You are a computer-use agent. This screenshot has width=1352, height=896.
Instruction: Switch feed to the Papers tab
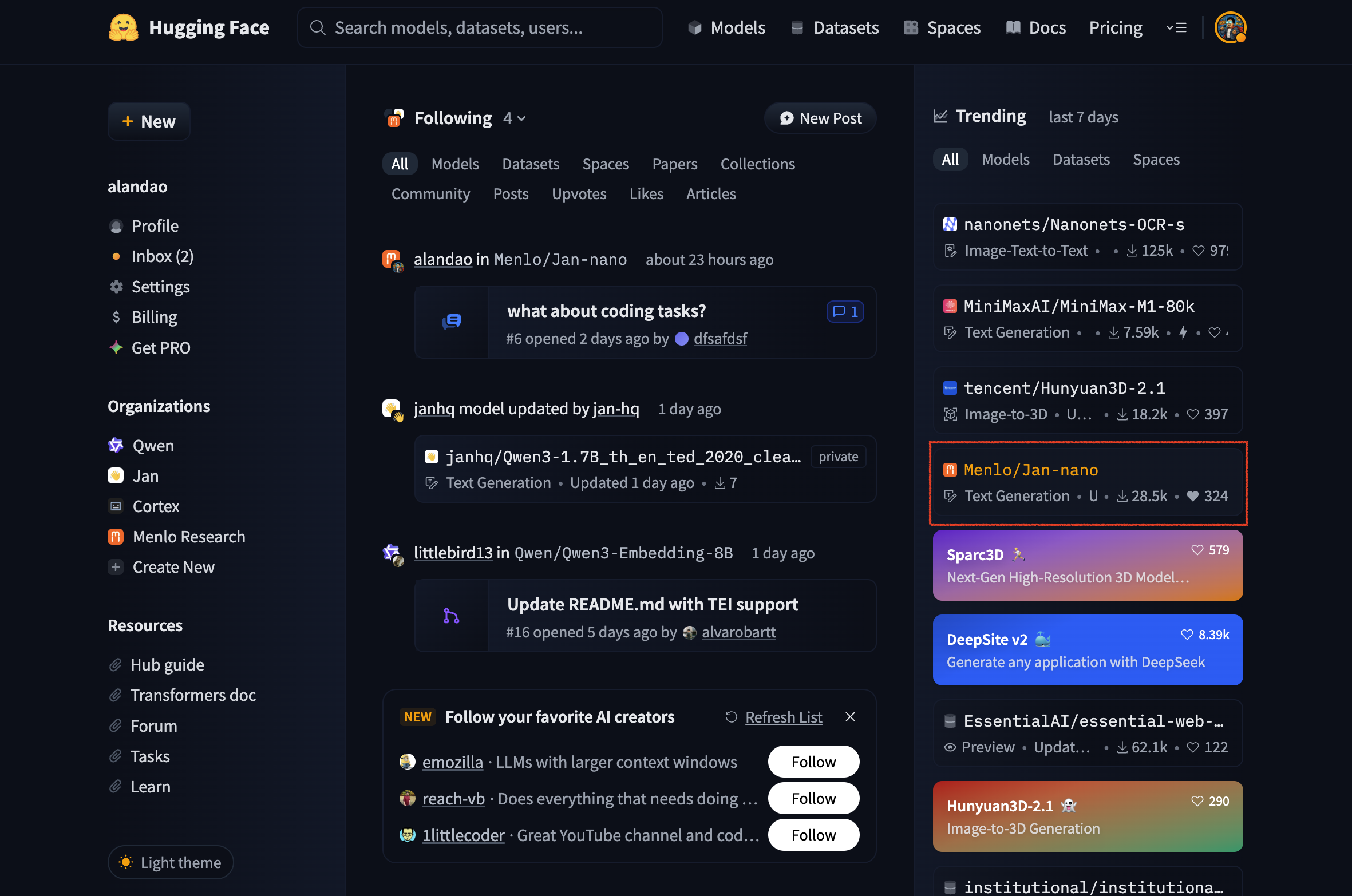[674, 164]
